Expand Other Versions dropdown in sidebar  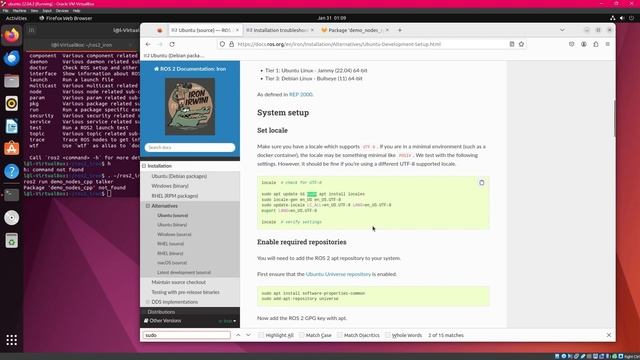tap(190, 321)
